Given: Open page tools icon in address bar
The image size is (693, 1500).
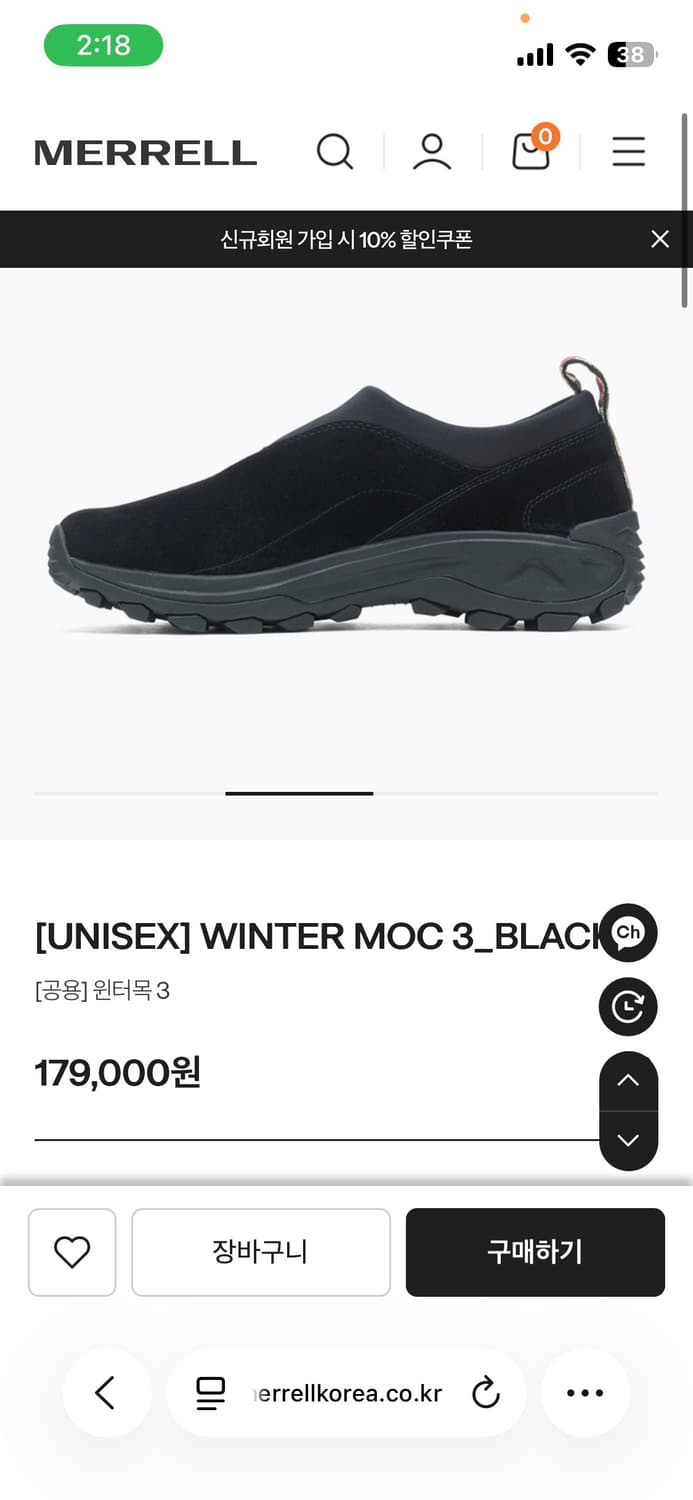Looking at the screenshot, I should tap(211, 1393).
